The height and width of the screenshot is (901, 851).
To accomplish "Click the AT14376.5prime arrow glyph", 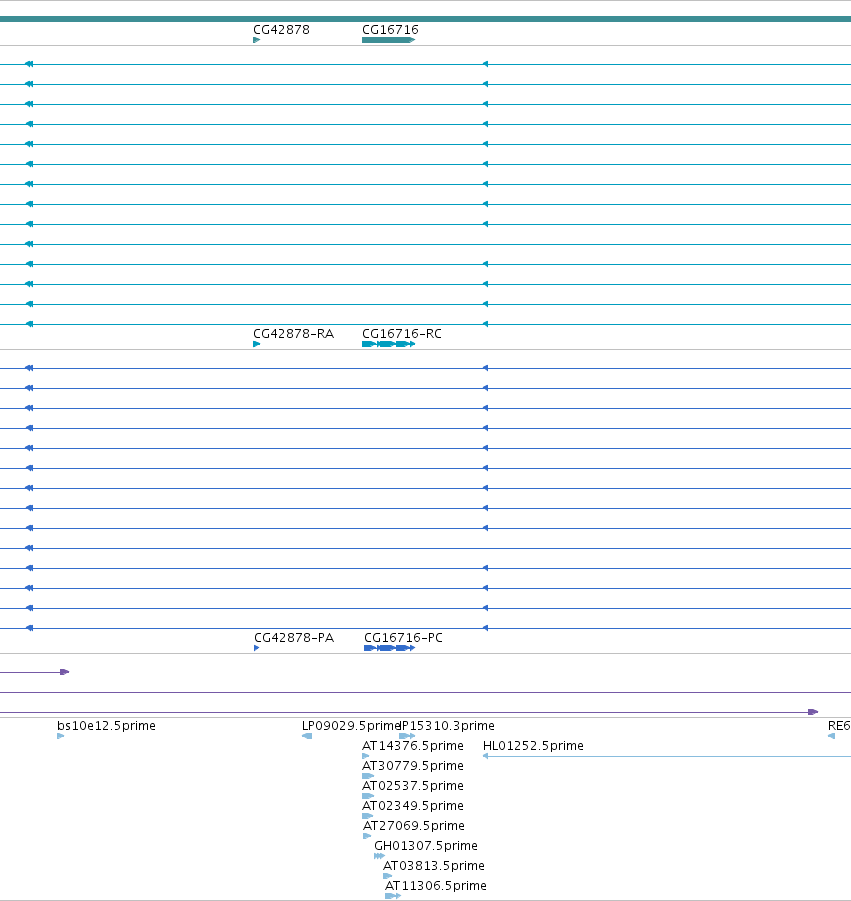I will [x=366, y=756].
